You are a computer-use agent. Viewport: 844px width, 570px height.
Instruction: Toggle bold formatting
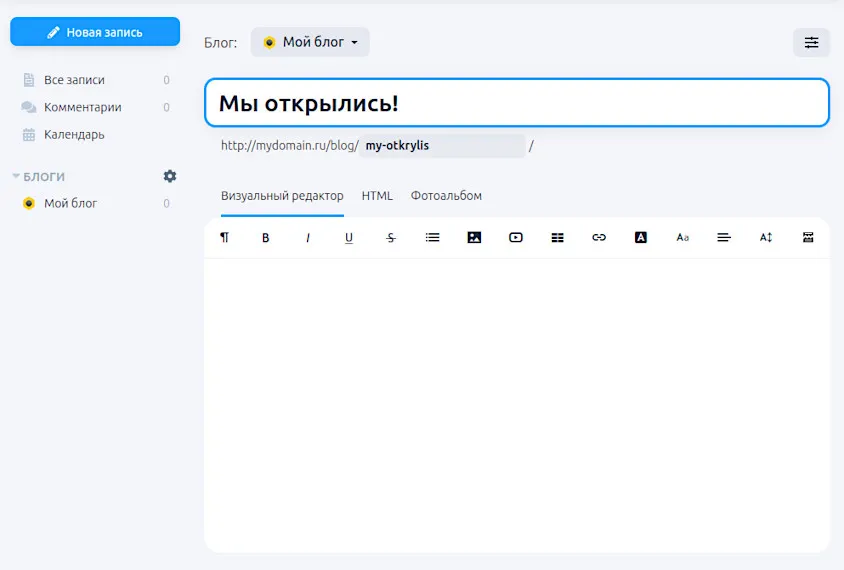pos(265,238)
